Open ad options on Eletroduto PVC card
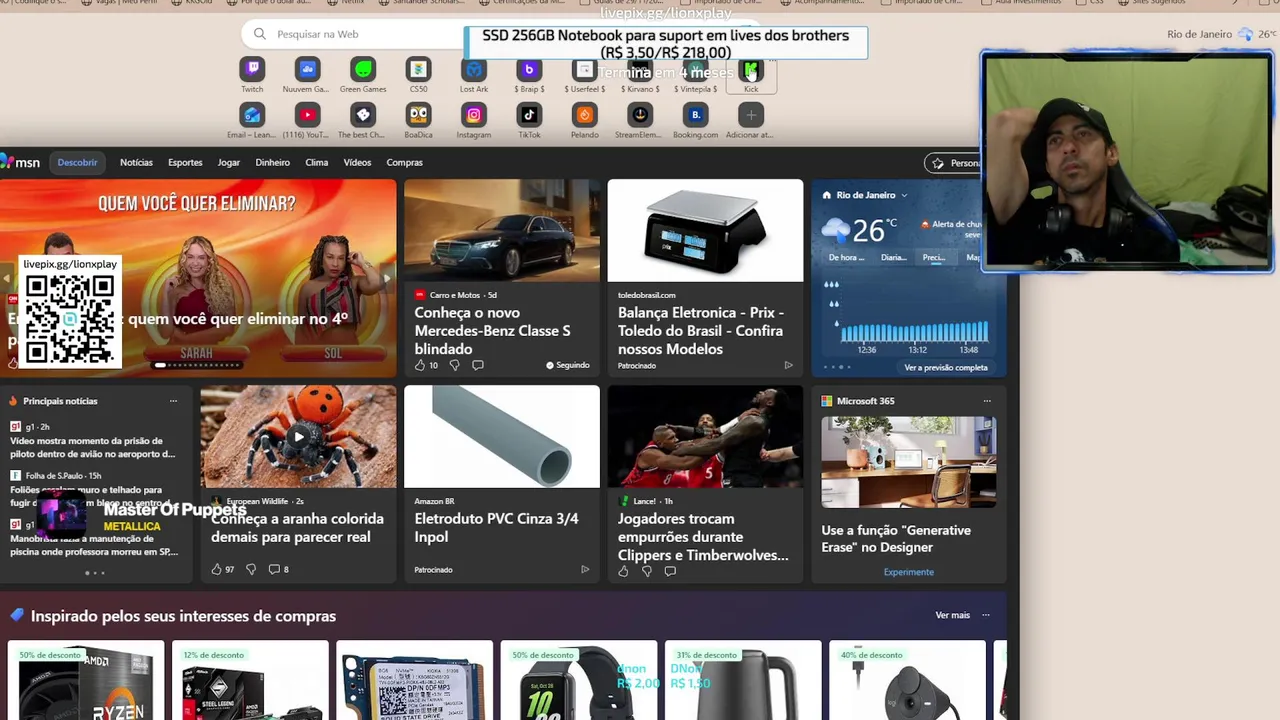Image resolution: width=1280 pixels, height=720 pixels. (585, 569)
